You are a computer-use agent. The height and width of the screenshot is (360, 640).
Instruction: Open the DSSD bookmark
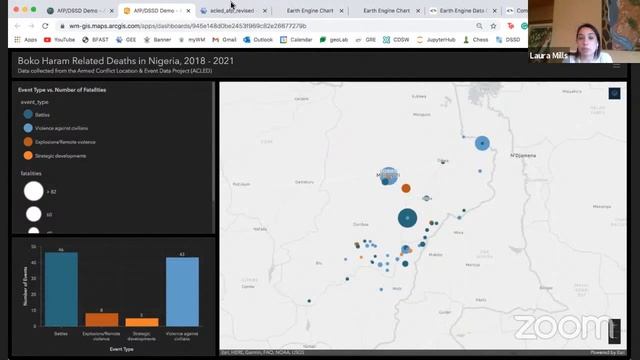point(507,40)
